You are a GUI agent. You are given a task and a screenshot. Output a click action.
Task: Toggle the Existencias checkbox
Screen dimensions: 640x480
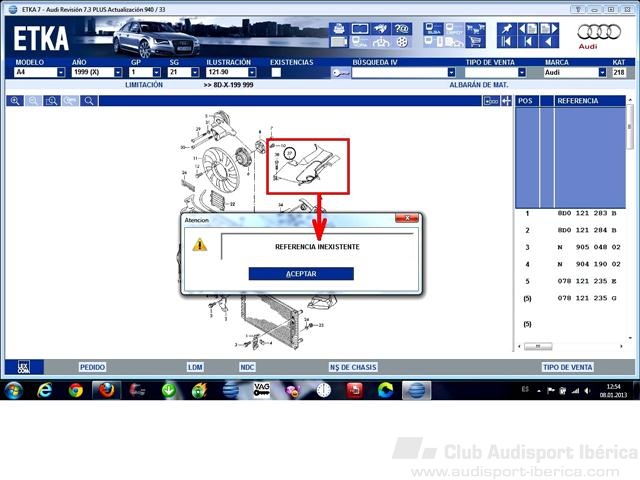276,73
